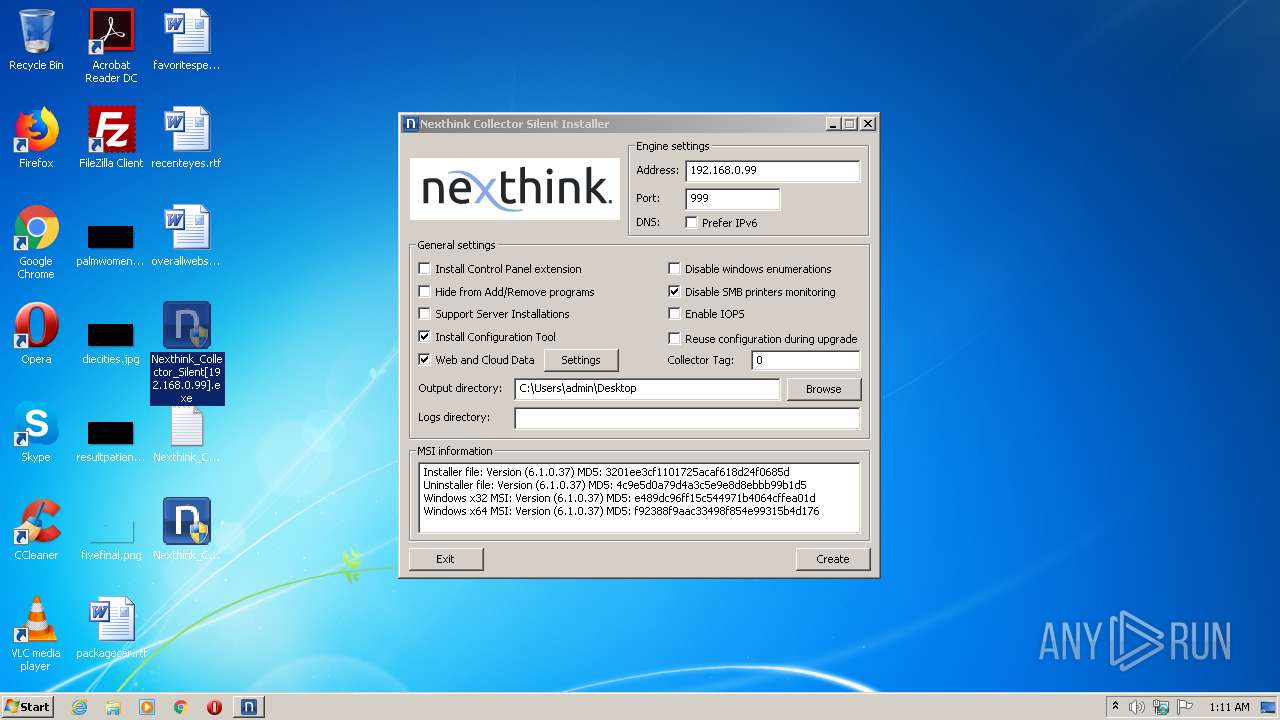Viewport: 1280px width, 720px height.
Task: Uncheck the Web and Cloud Data option
Action: tap(425, 360)
